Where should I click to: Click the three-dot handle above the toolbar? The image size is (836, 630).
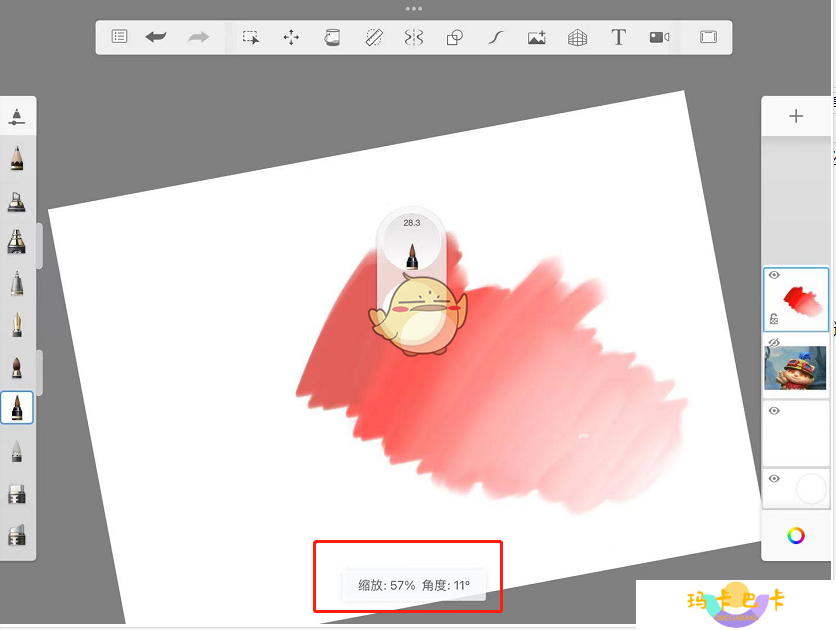[414, 9]
